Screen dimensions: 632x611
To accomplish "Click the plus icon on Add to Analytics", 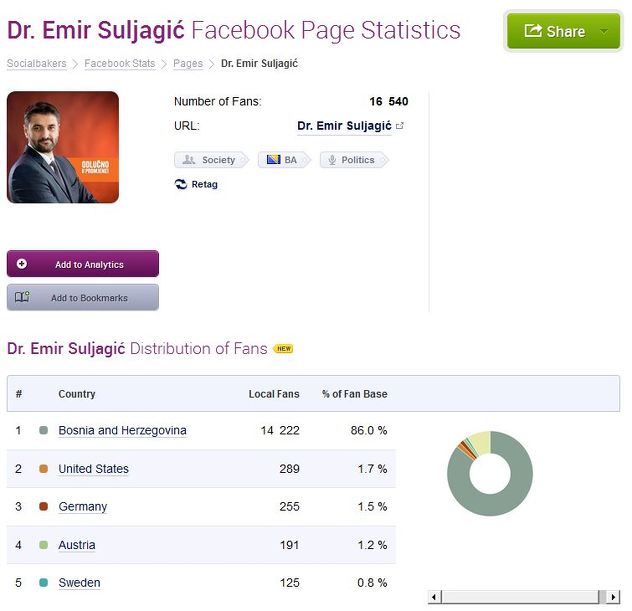I will click(22, 264).
